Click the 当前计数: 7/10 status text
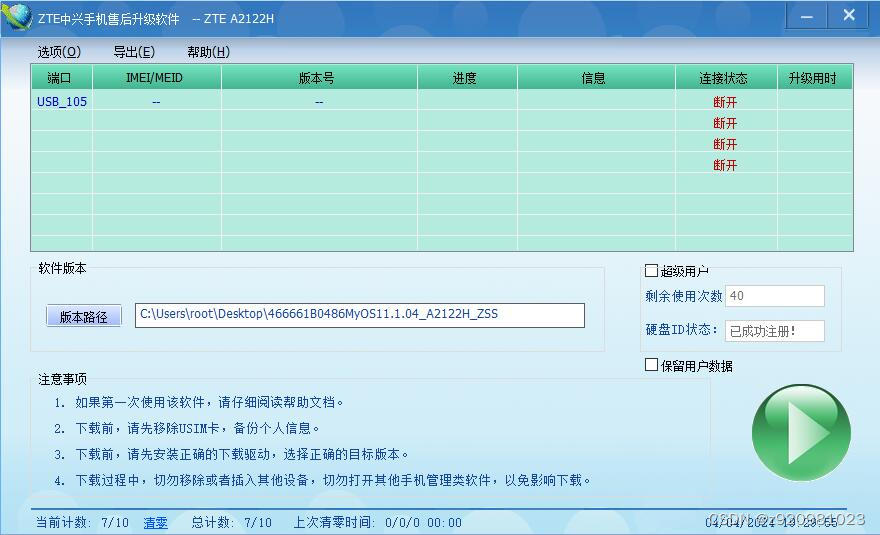Screen dimensions: 880x535 pos(82,523)
